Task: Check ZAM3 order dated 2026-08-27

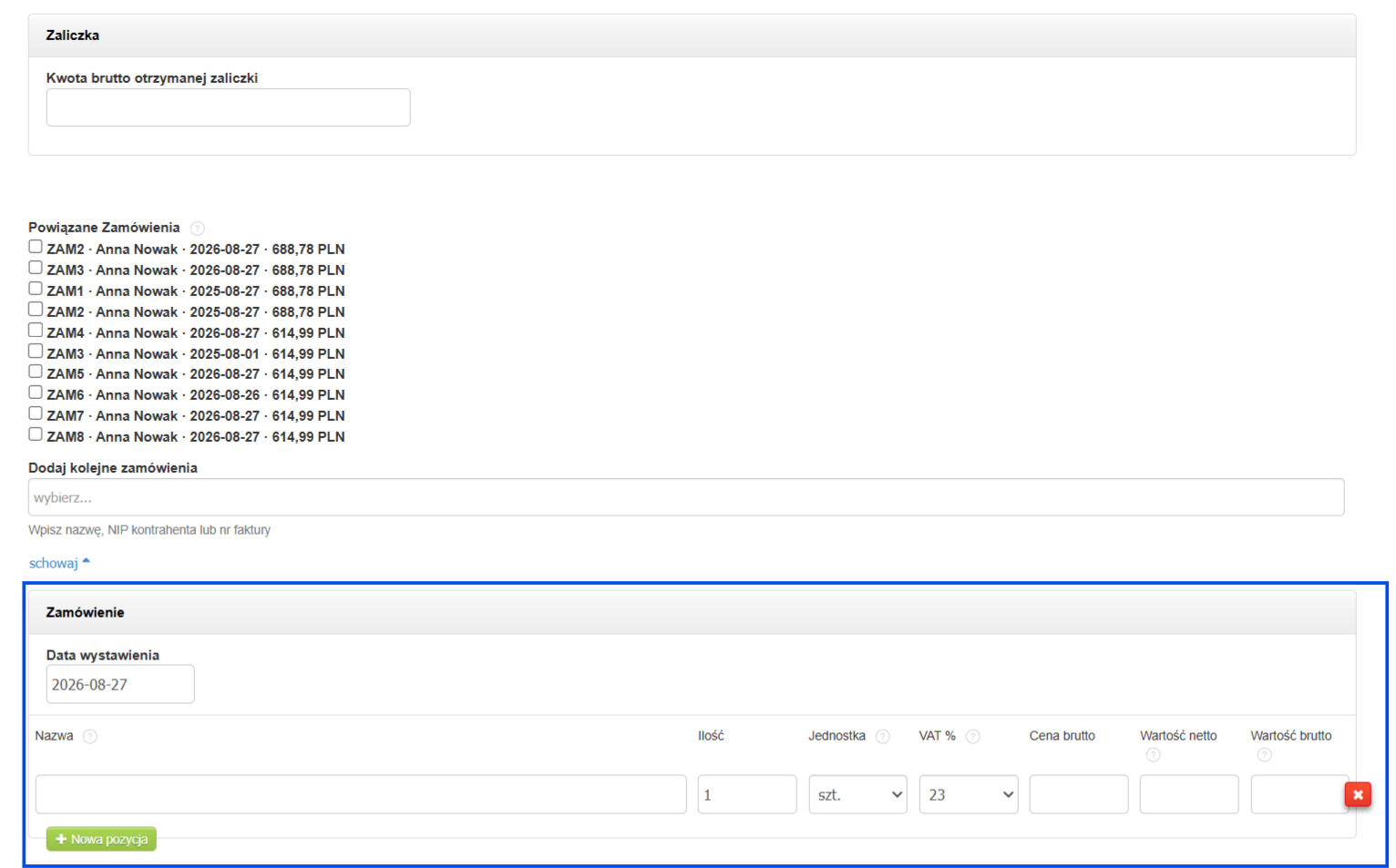Action: [36, 268]
